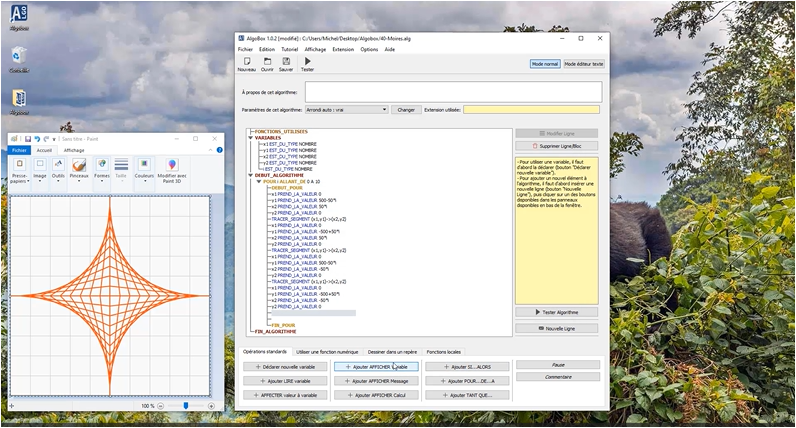Collapse the VARIABLES tree node
The height and width of the screenshot is (428, 796).
tap(251, 138)
